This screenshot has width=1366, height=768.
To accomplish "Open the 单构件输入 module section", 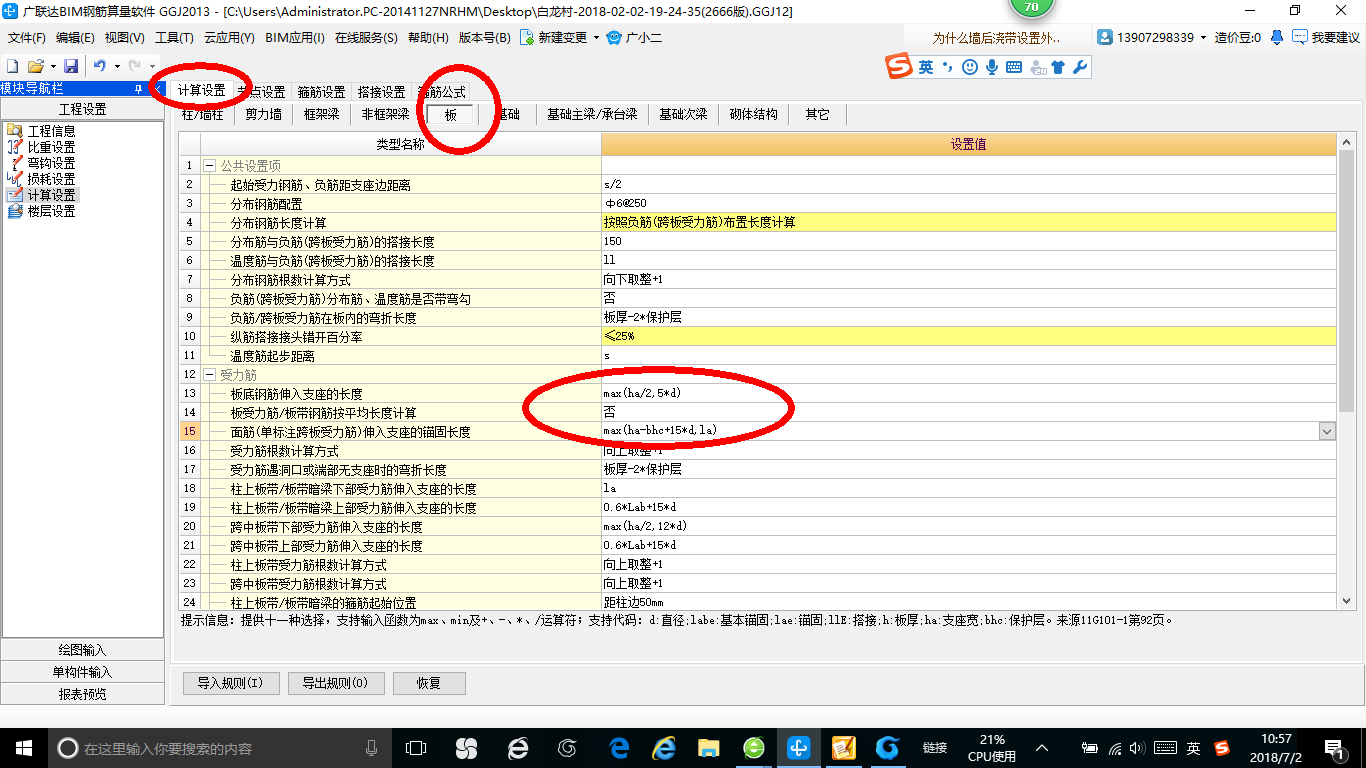I will (82, 672).
